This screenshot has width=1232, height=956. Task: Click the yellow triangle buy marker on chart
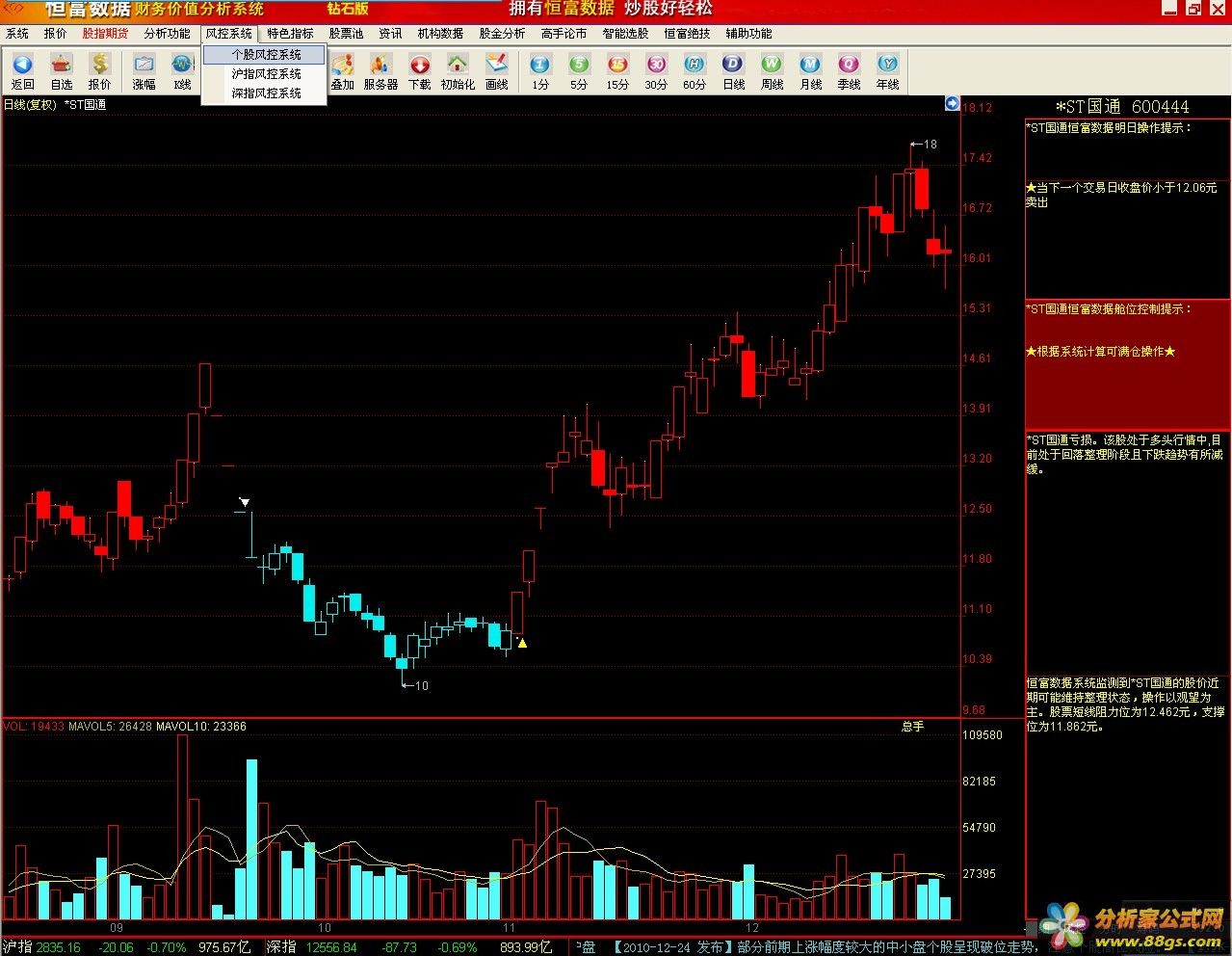click(522, 643)
